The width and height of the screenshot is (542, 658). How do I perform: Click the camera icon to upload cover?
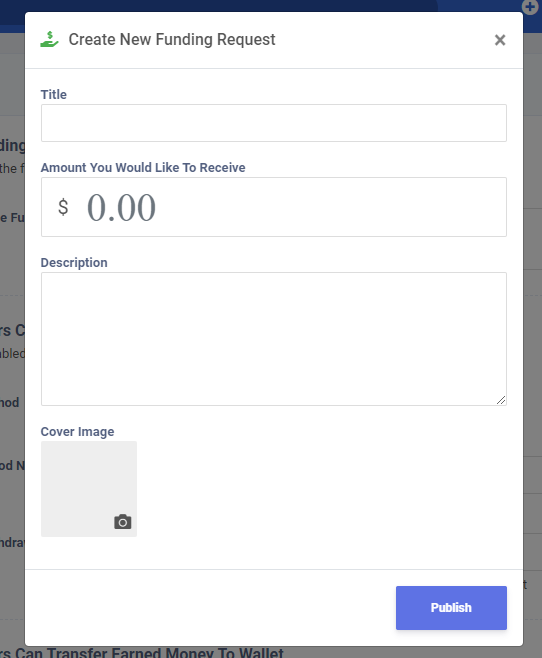[x=122, y=522]
